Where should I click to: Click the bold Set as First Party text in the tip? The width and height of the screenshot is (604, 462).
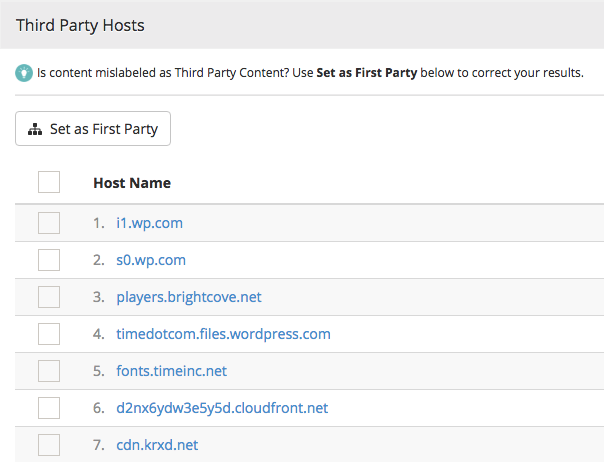(367, 72)
